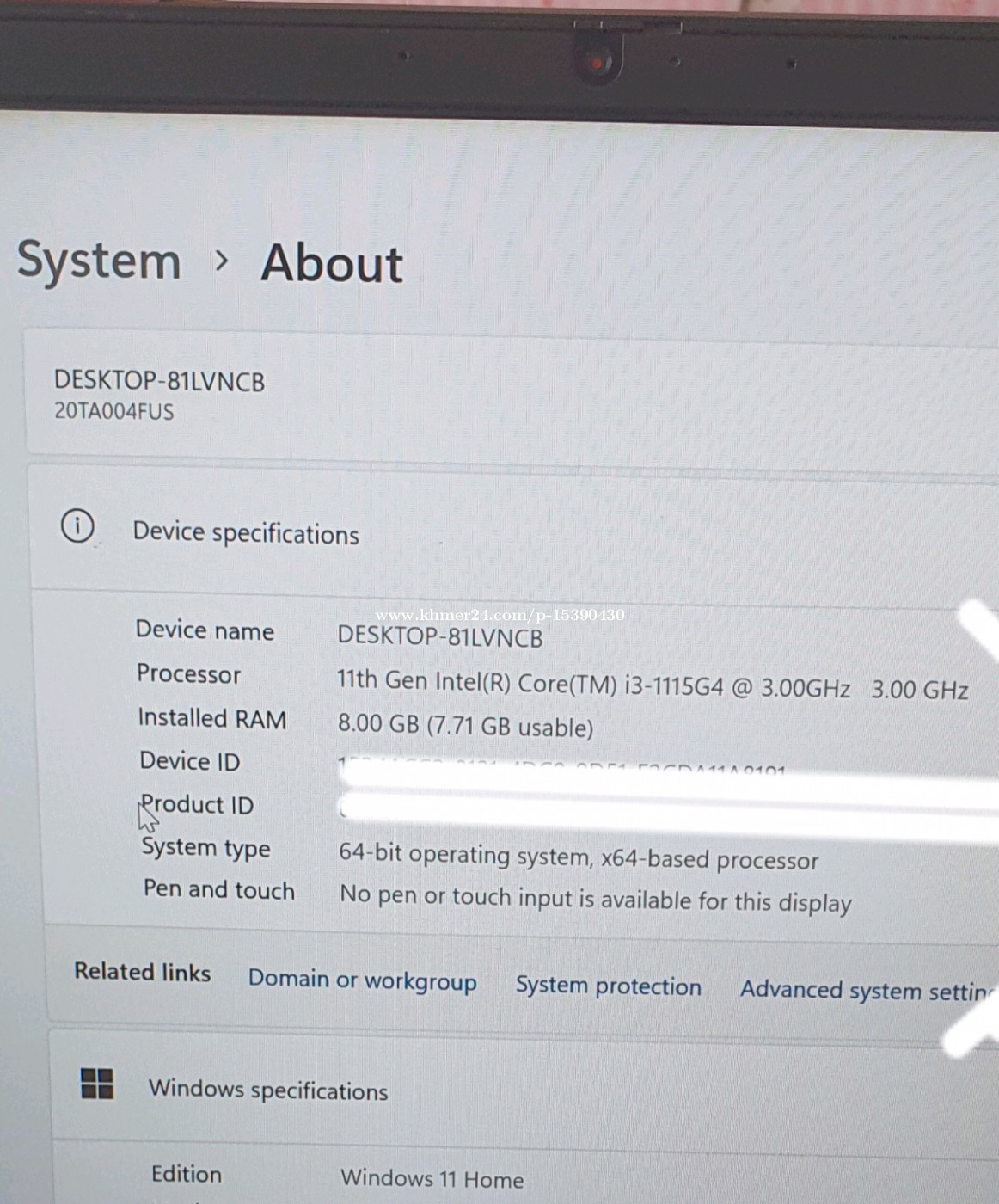Open the System protection link
The image size is (999, 1204).
pos(608,986)
